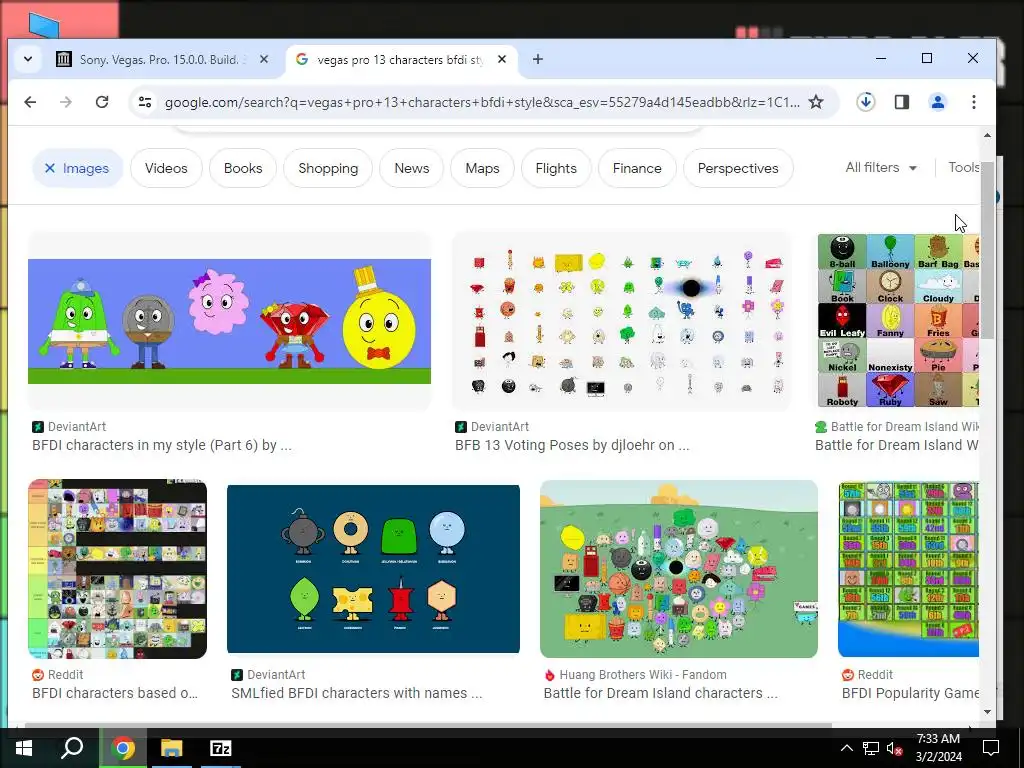Open Reddit tier list image
The width and height of the screenshot is (1024, 768).
(x=118, y=569)
